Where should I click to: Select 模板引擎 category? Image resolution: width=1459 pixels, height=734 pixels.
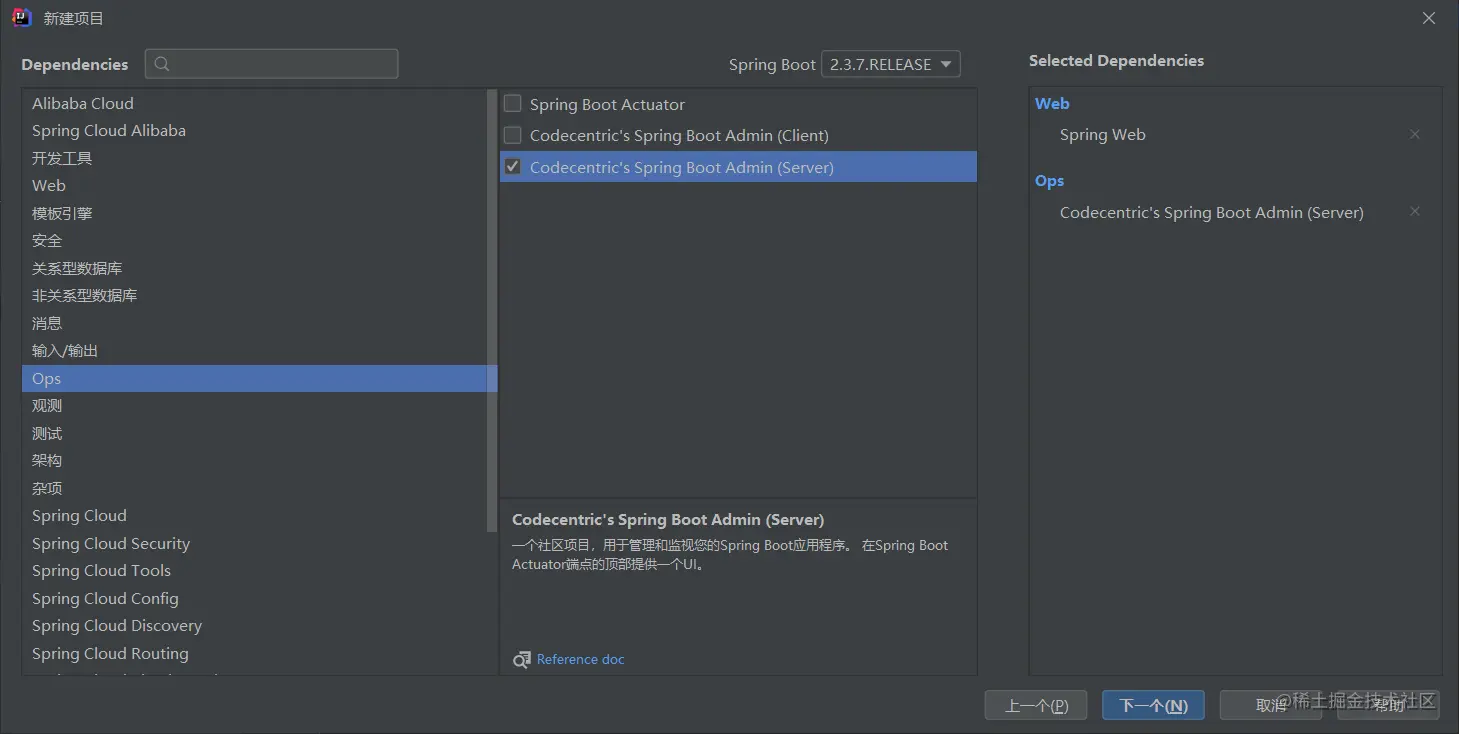pyautogui.click(x=254, y=213)
